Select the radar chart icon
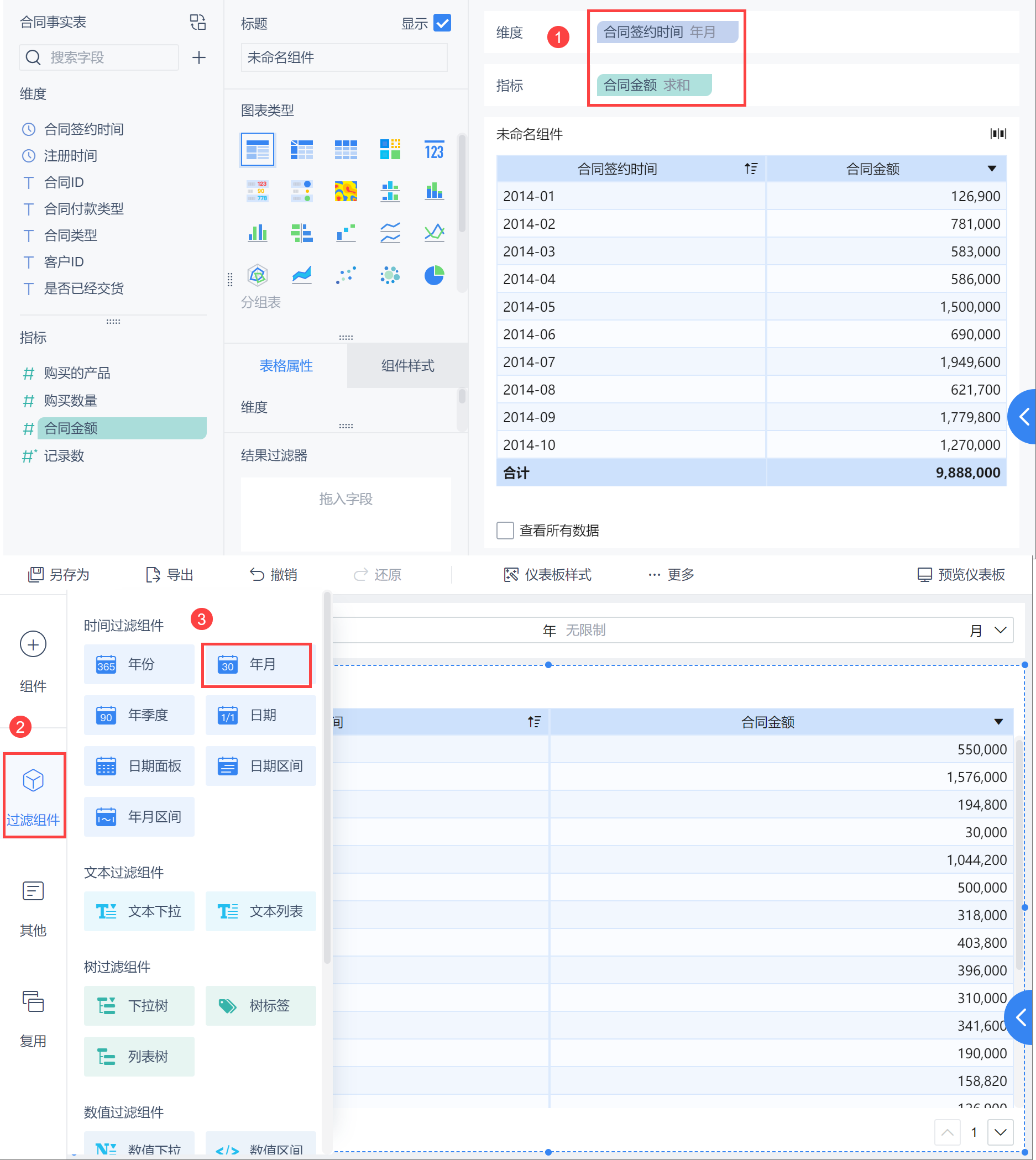Viewport: 1036px width, 1160px height. [x=257, y=275]
